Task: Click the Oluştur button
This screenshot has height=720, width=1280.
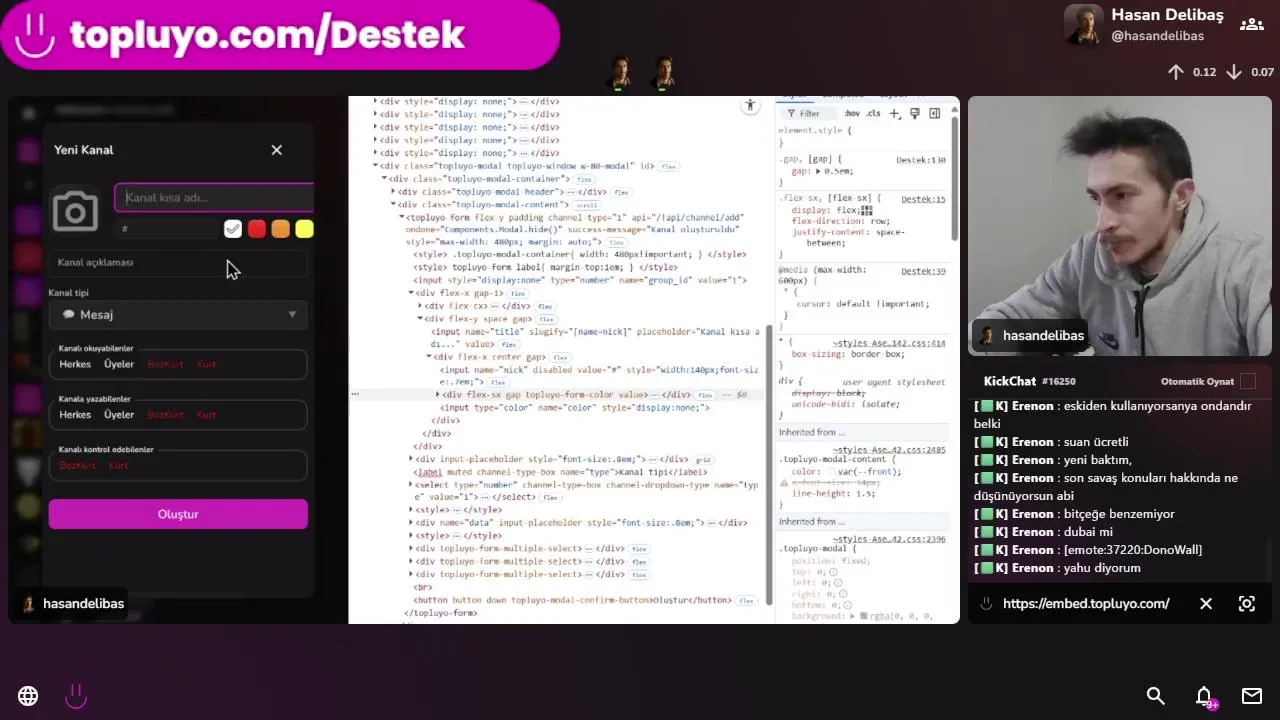Action: (178, 514)
